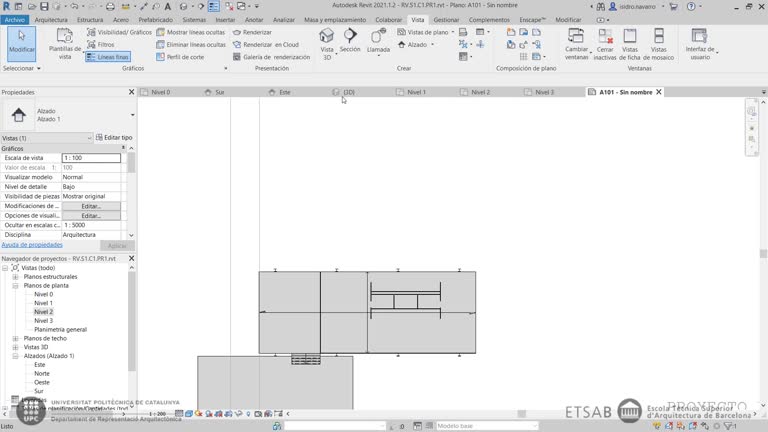Viewport: 768px width, 432px height.
Task: Collapse Vistas (todo) tree node
Action: click(x=5, y=268)
